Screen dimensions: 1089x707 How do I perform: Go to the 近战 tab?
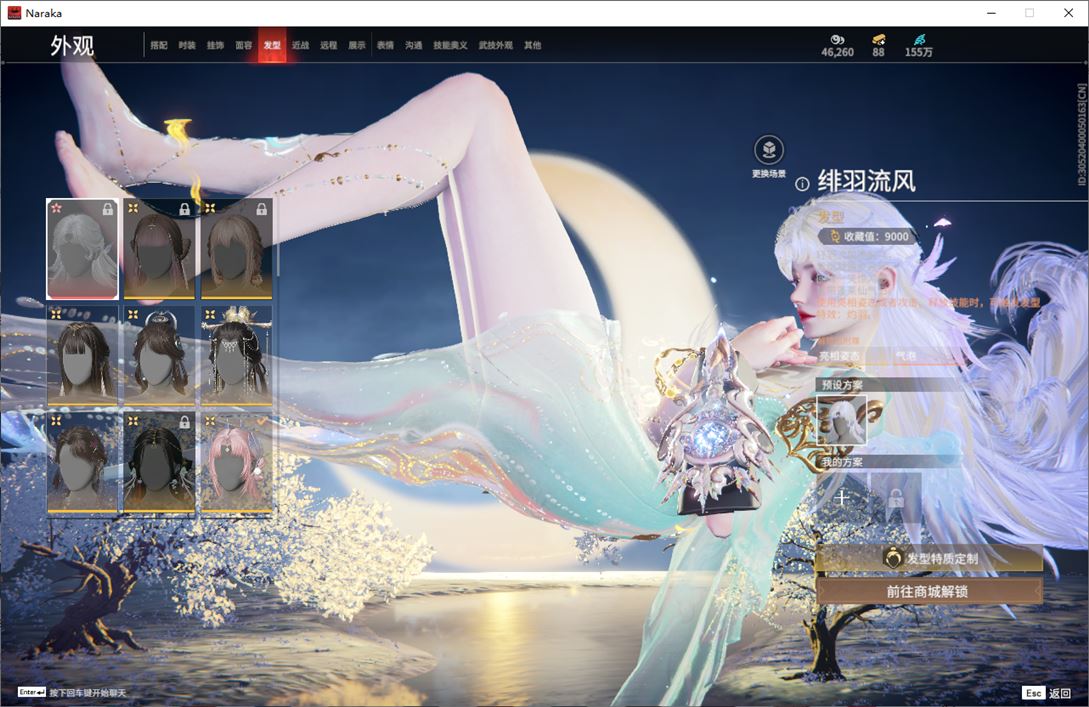pos(301,45)
